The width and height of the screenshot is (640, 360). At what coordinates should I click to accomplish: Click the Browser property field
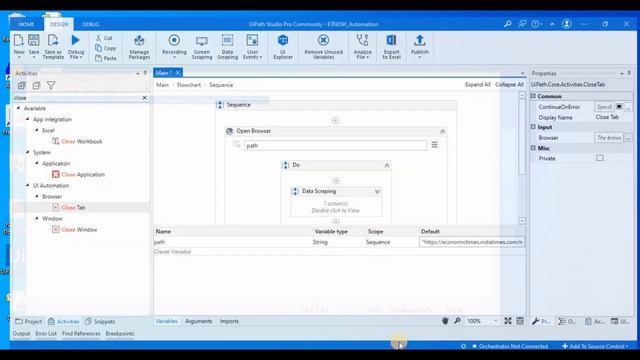609,138
